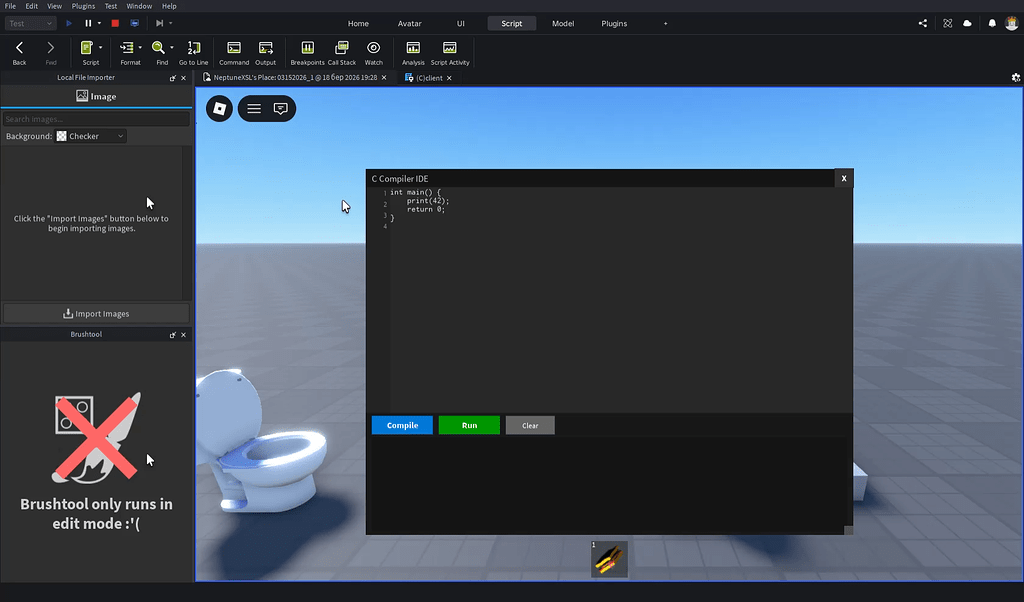Undock the Local File Importer panel

(x=172, y=78)
